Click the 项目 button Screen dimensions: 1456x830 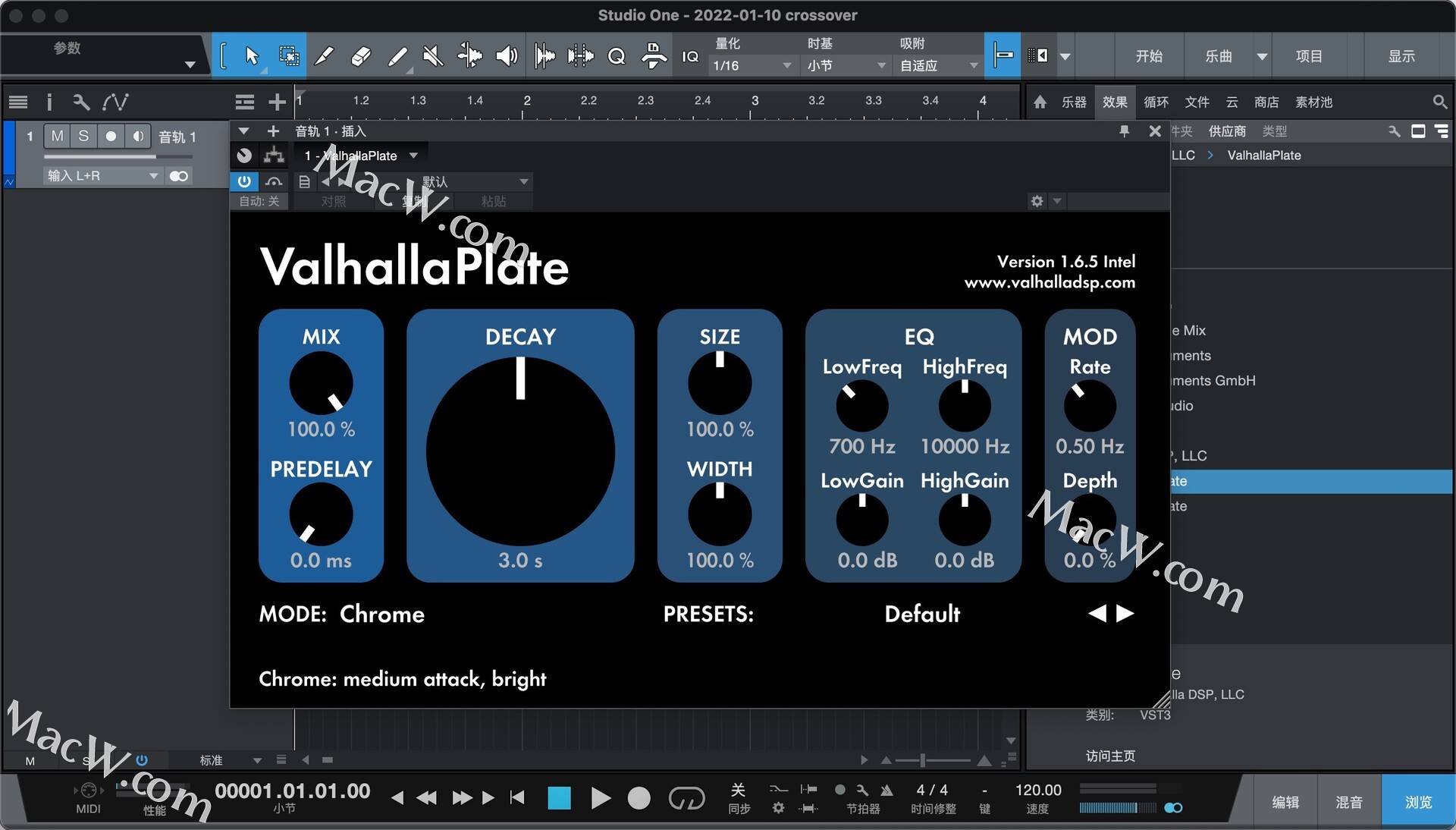pos(1309,56)
